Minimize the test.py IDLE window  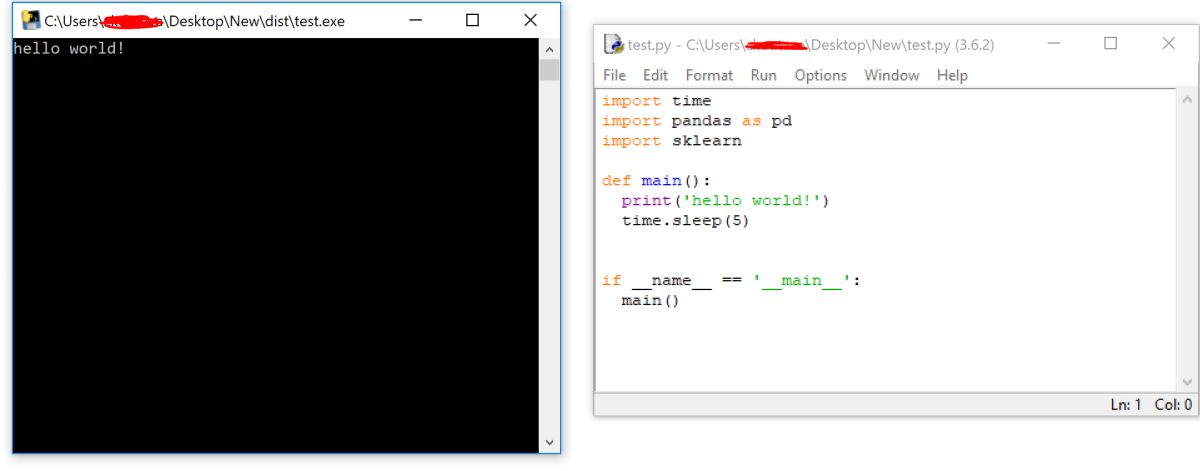pyautogui.click(x=1052, y=44)
